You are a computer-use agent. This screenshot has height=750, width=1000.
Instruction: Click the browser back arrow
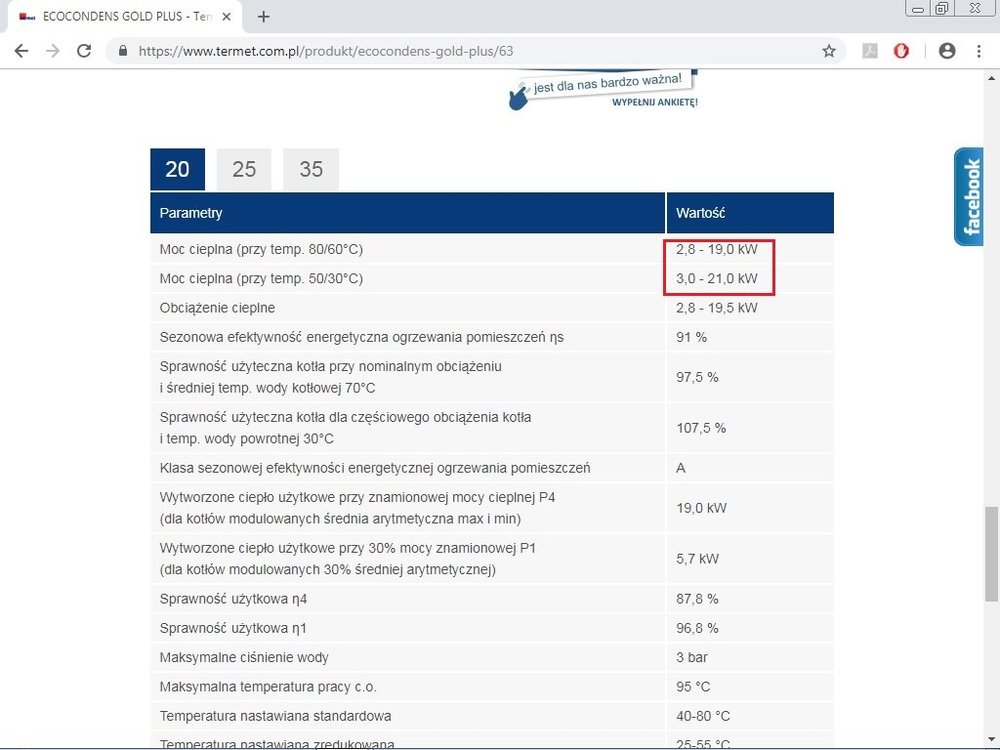coord(21,51)
